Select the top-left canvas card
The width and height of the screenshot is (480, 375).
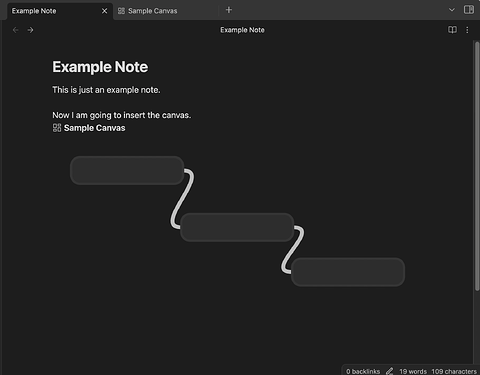click(127, 170)
